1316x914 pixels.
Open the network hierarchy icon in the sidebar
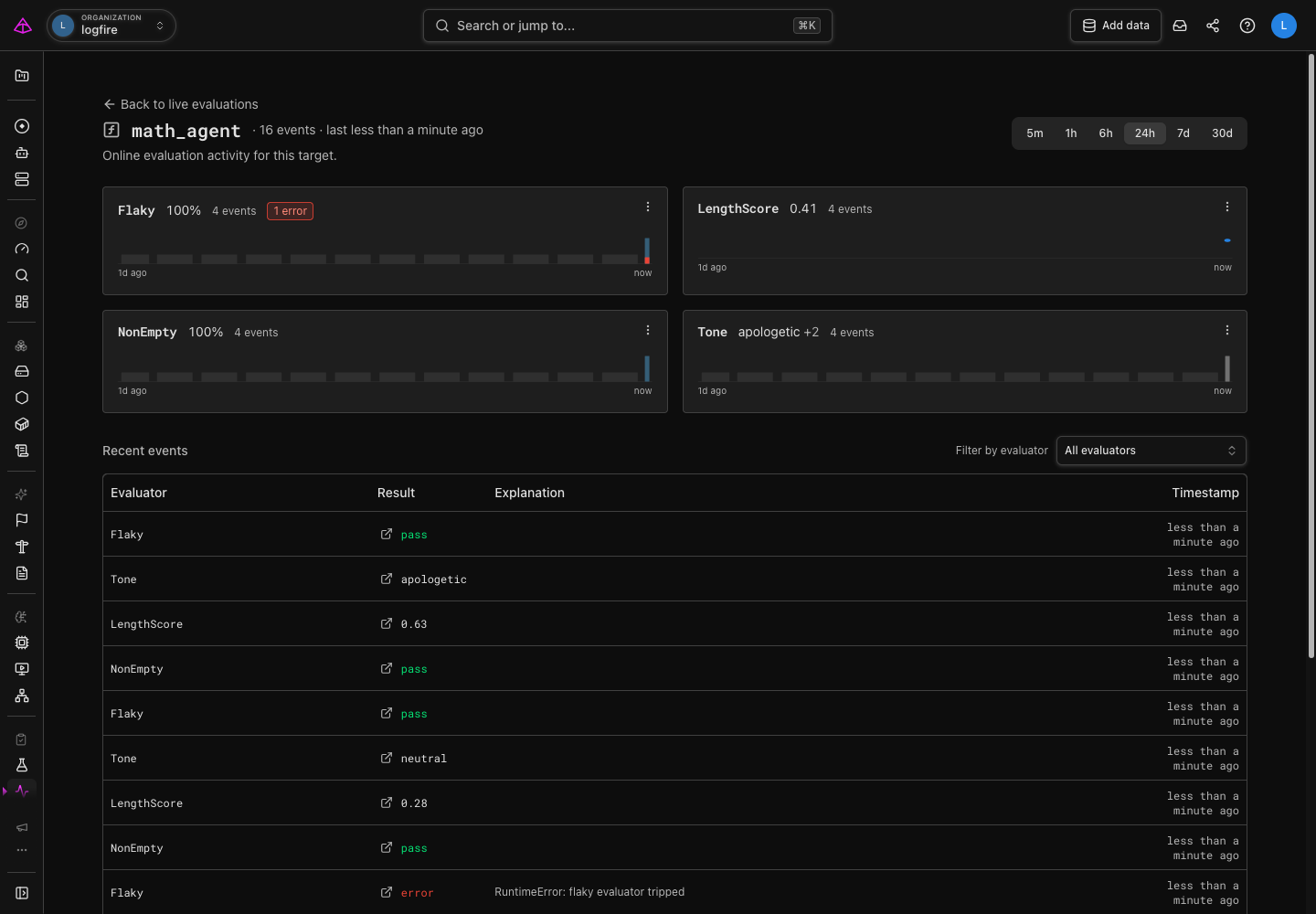point(22,696)
